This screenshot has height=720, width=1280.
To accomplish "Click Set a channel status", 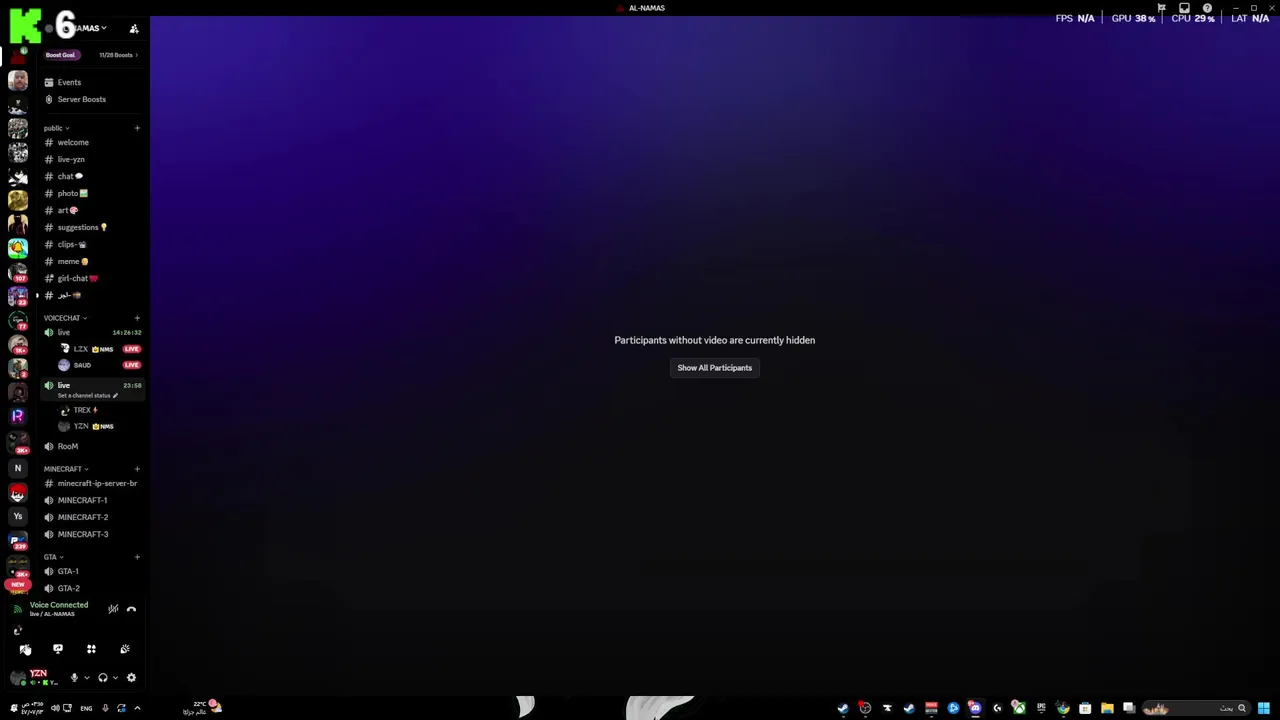I will coord(87,395).
